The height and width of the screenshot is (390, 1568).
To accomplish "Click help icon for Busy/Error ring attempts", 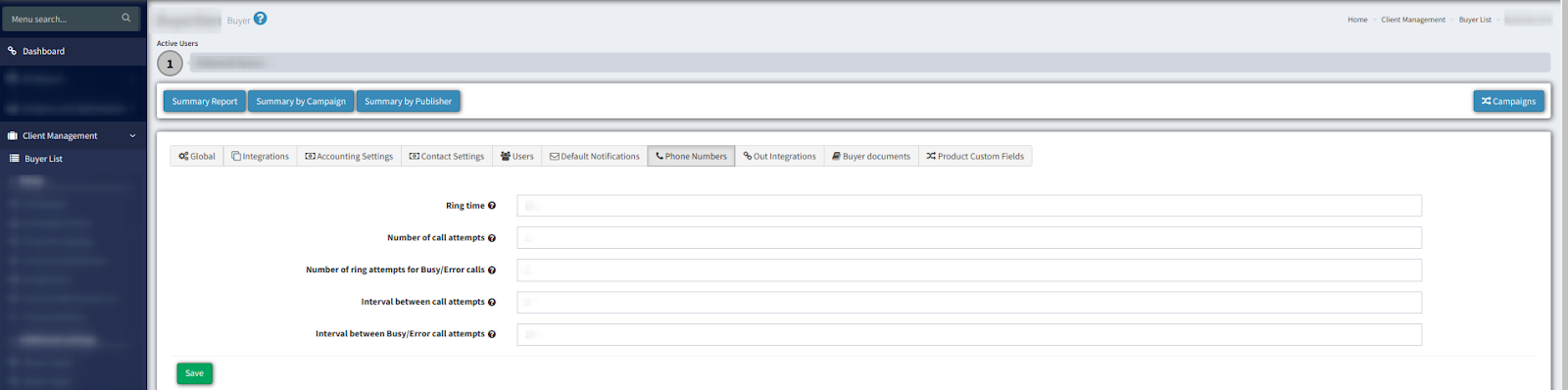I will tap(492, 270).
